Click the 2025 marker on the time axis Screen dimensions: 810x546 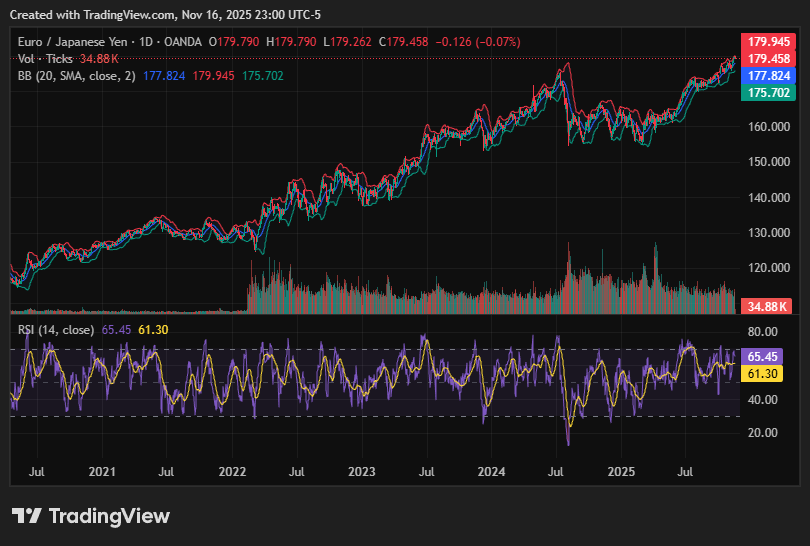[621, 470]
